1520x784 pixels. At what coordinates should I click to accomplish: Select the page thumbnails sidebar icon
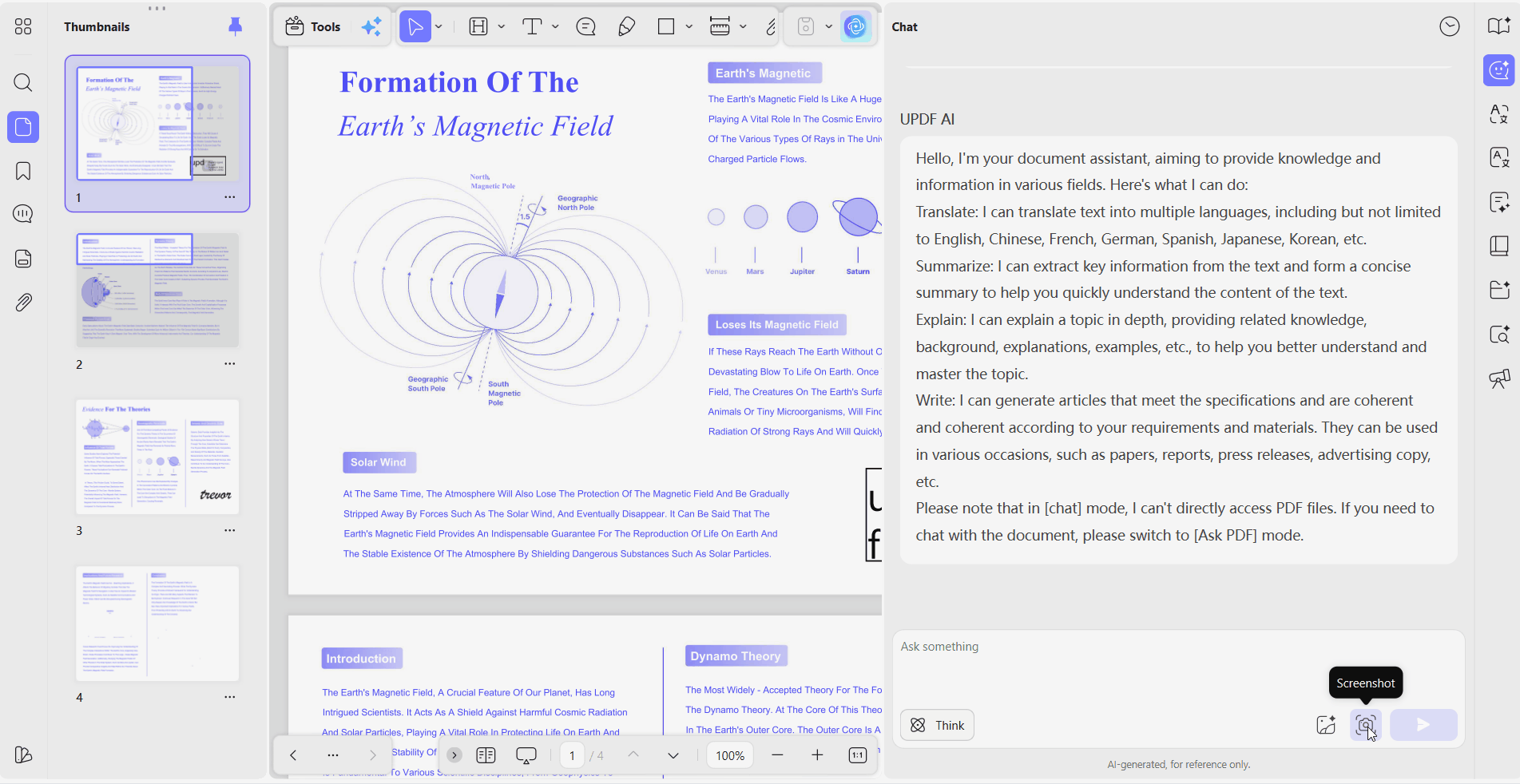[23, 127]
